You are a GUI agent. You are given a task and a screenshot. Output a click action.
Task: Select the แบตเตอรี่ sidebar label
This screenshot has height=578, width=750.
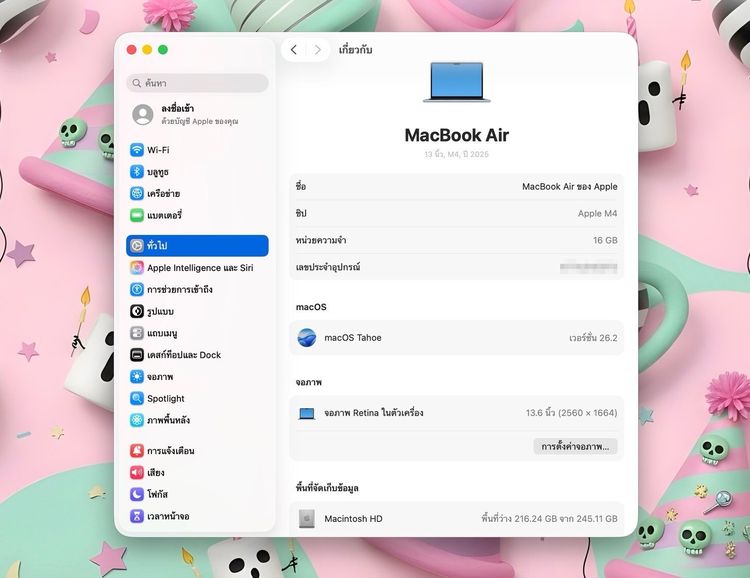165,215
